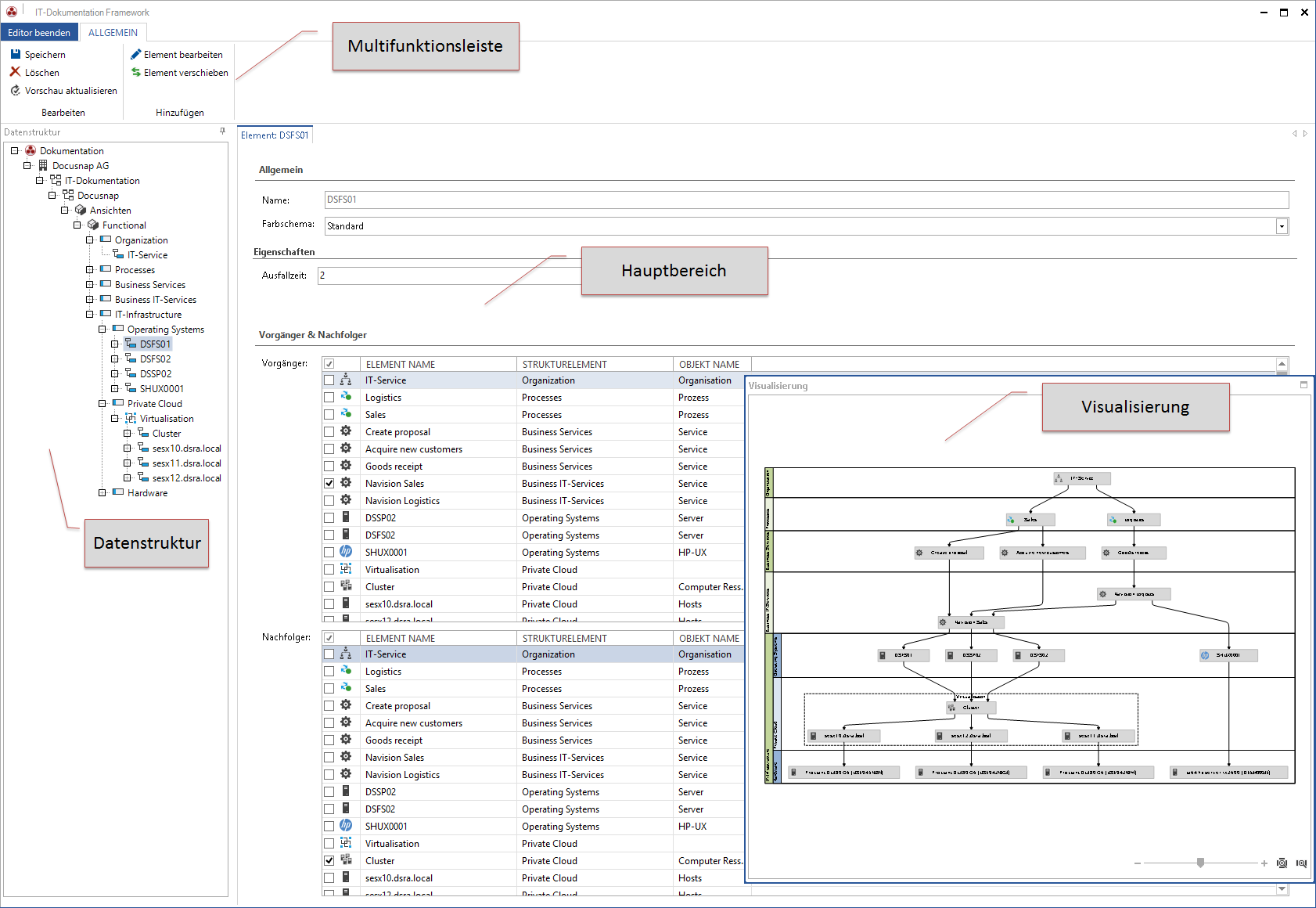Click zoom-out minus icon in Visualisierung

1137,863
